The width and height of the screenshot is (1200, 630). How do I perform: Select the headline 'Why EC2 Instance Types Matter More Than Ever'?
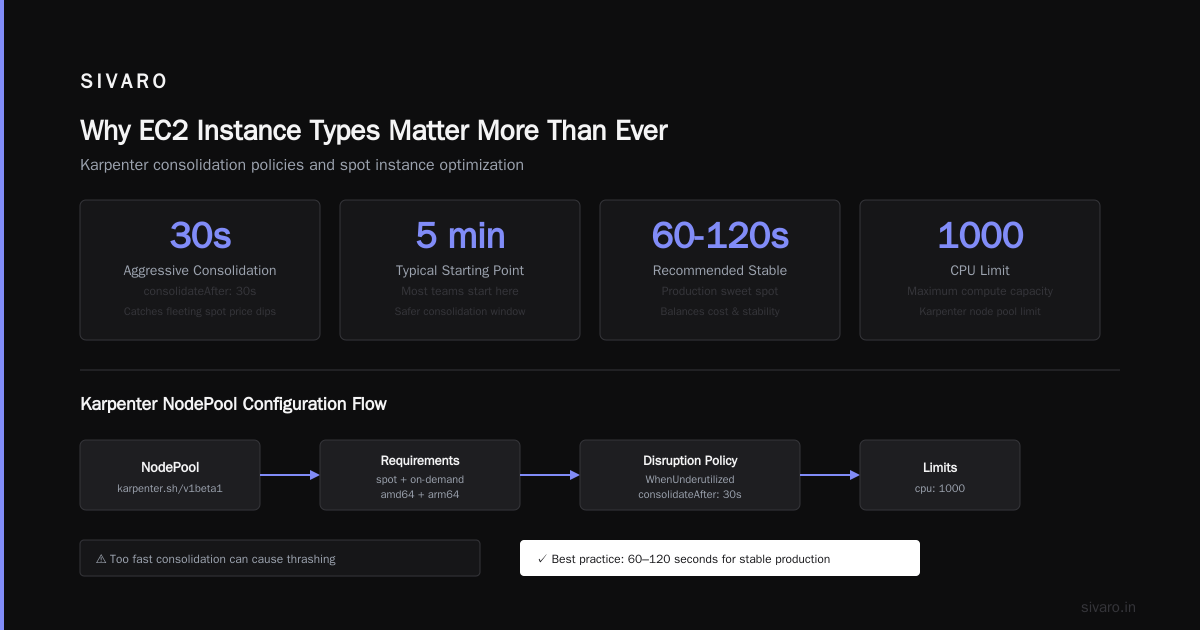tap(374, 130)
